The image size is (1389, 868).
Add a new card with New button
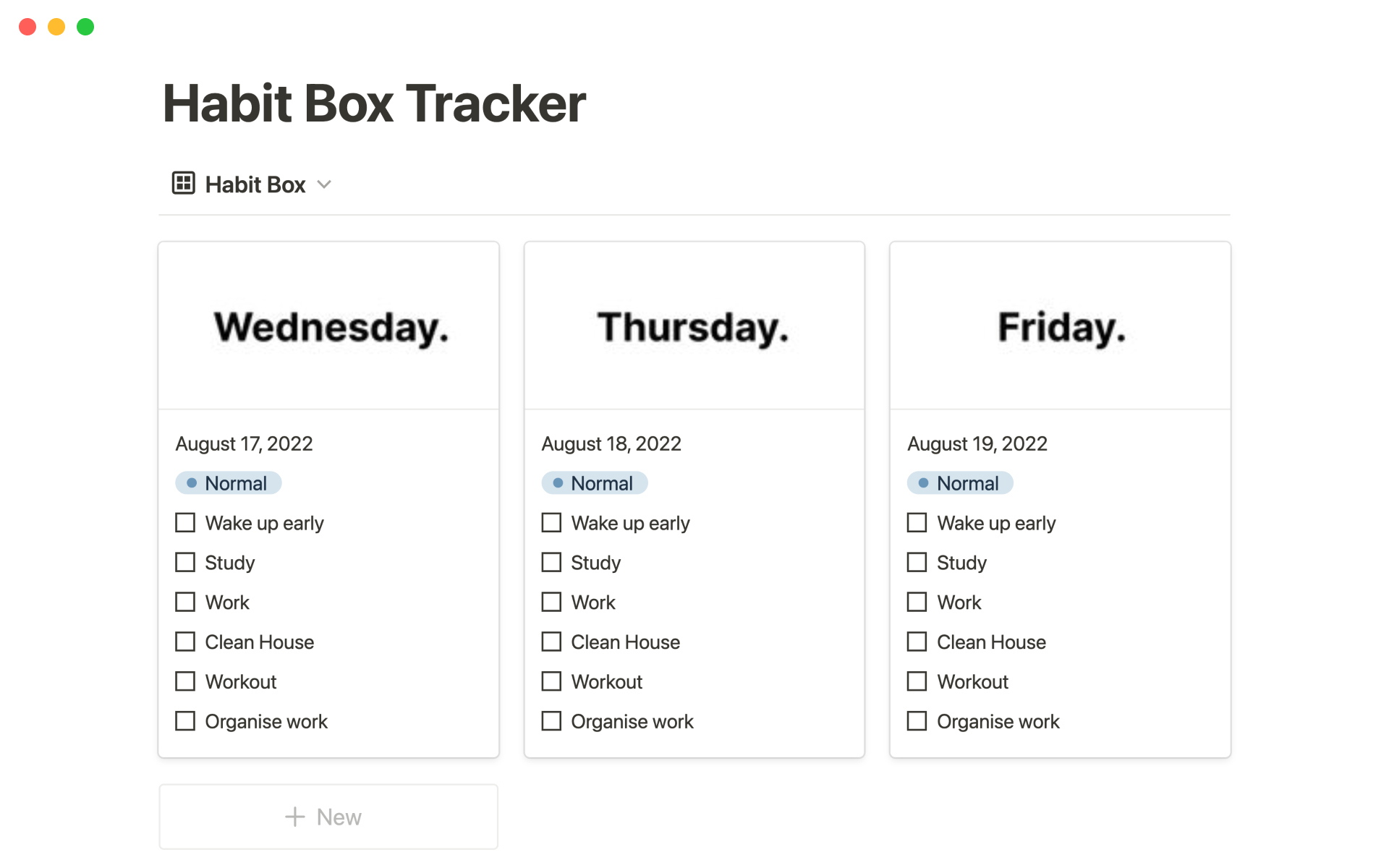[x=328, y=817]
